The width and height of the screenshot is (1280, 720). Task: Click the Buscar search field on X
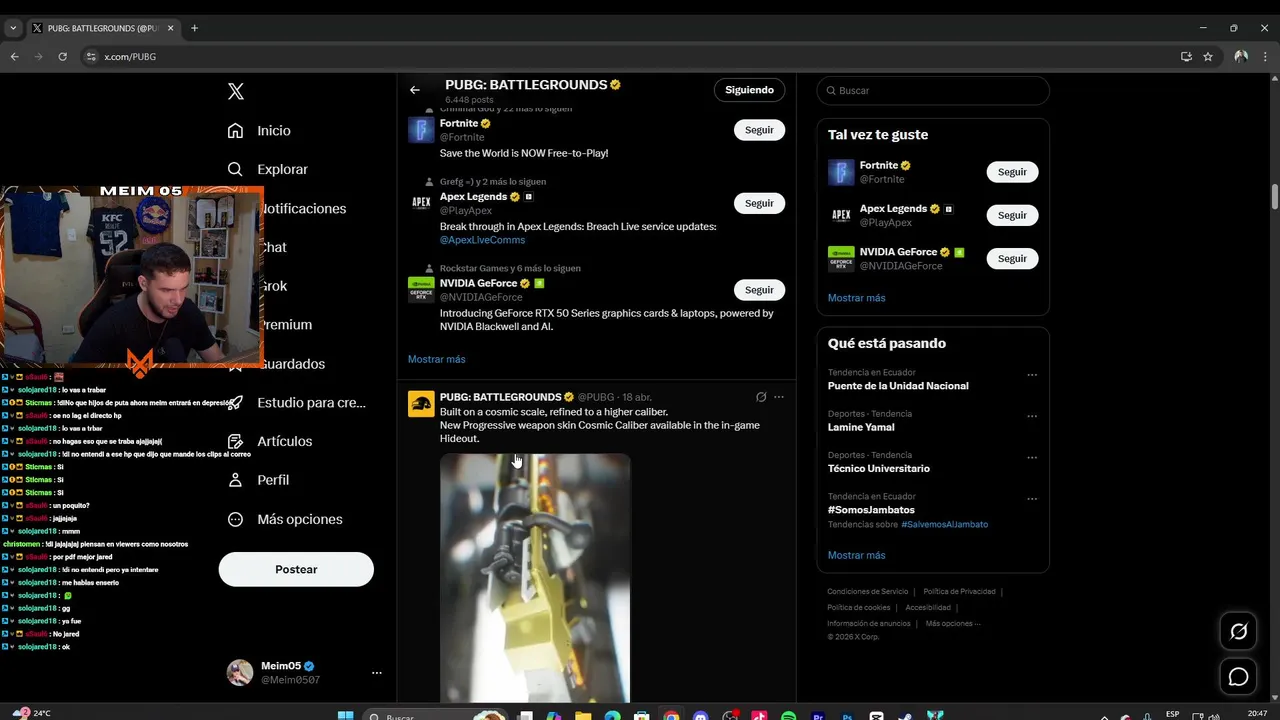click(x=933, y=91)
